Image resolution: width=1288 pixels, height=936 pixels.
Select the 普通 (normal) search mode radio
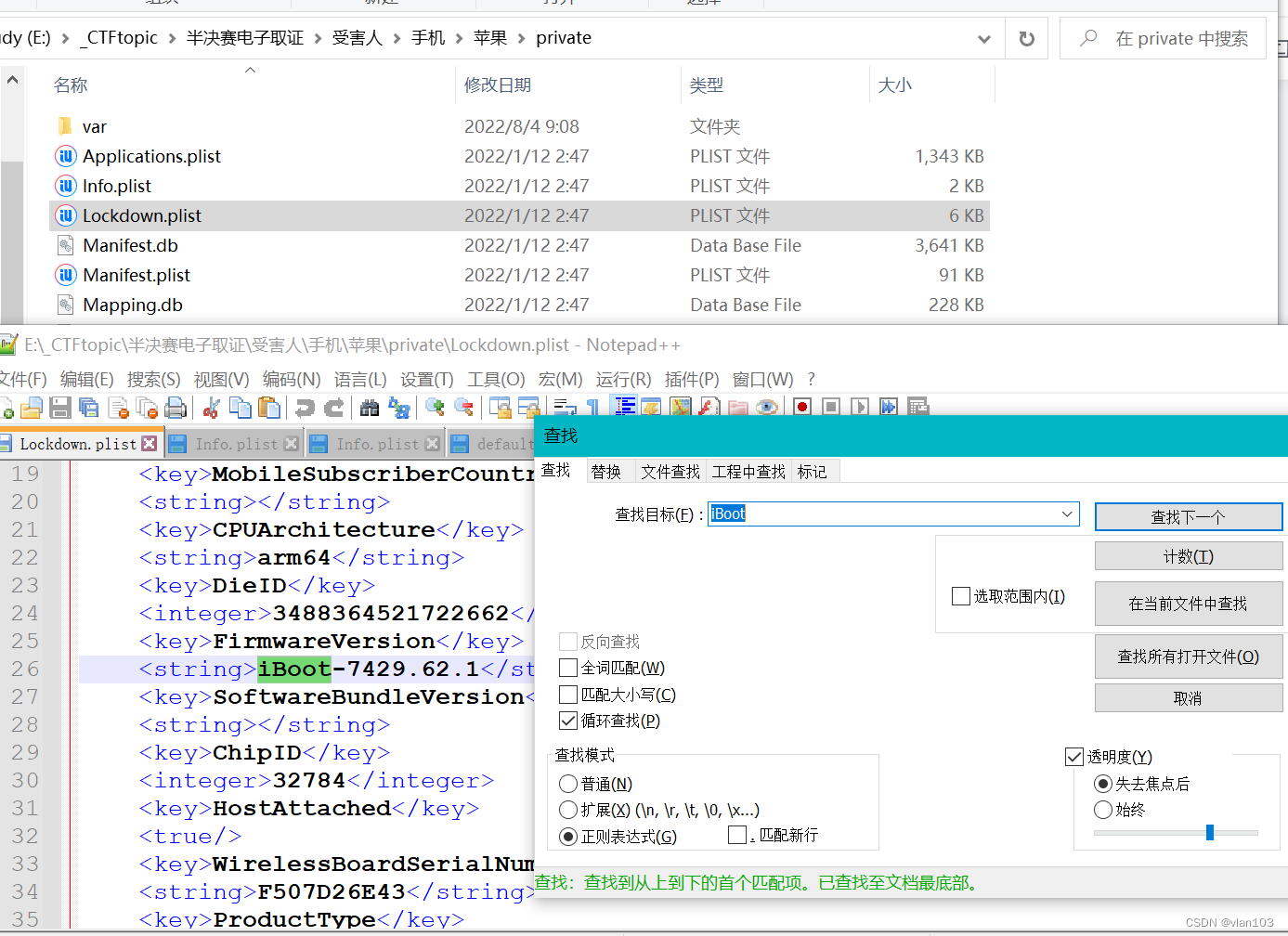[568, 784]
